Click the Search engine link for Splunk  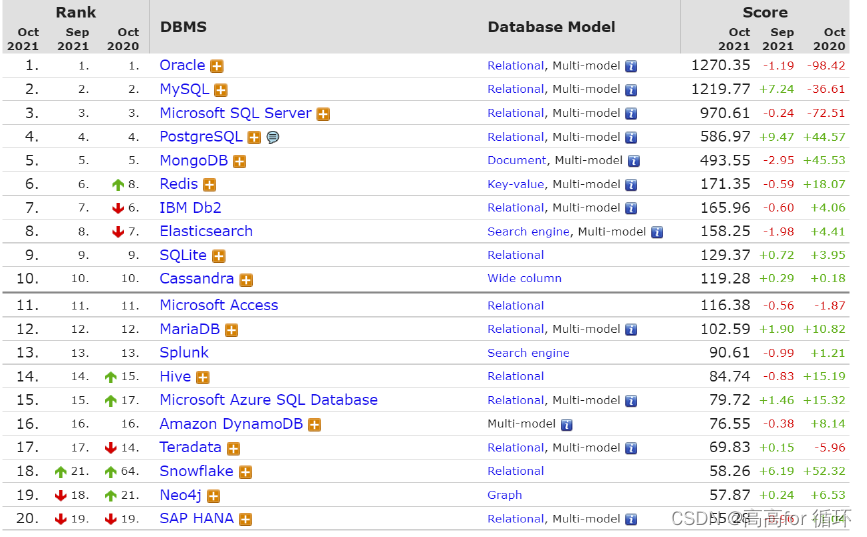point(528,353)
